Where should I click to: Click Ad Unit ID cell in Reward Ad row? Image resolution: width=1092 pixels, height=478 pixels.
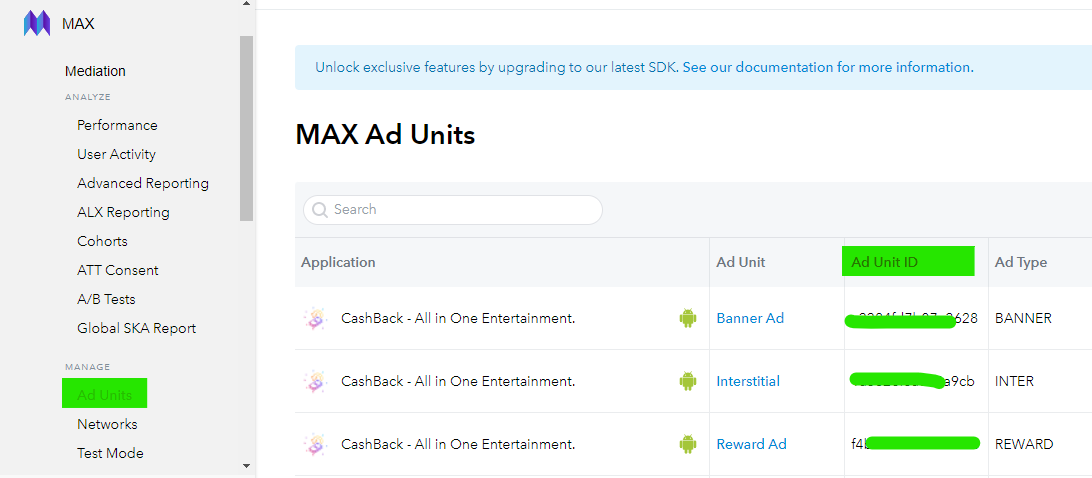(x=916, y=444)
